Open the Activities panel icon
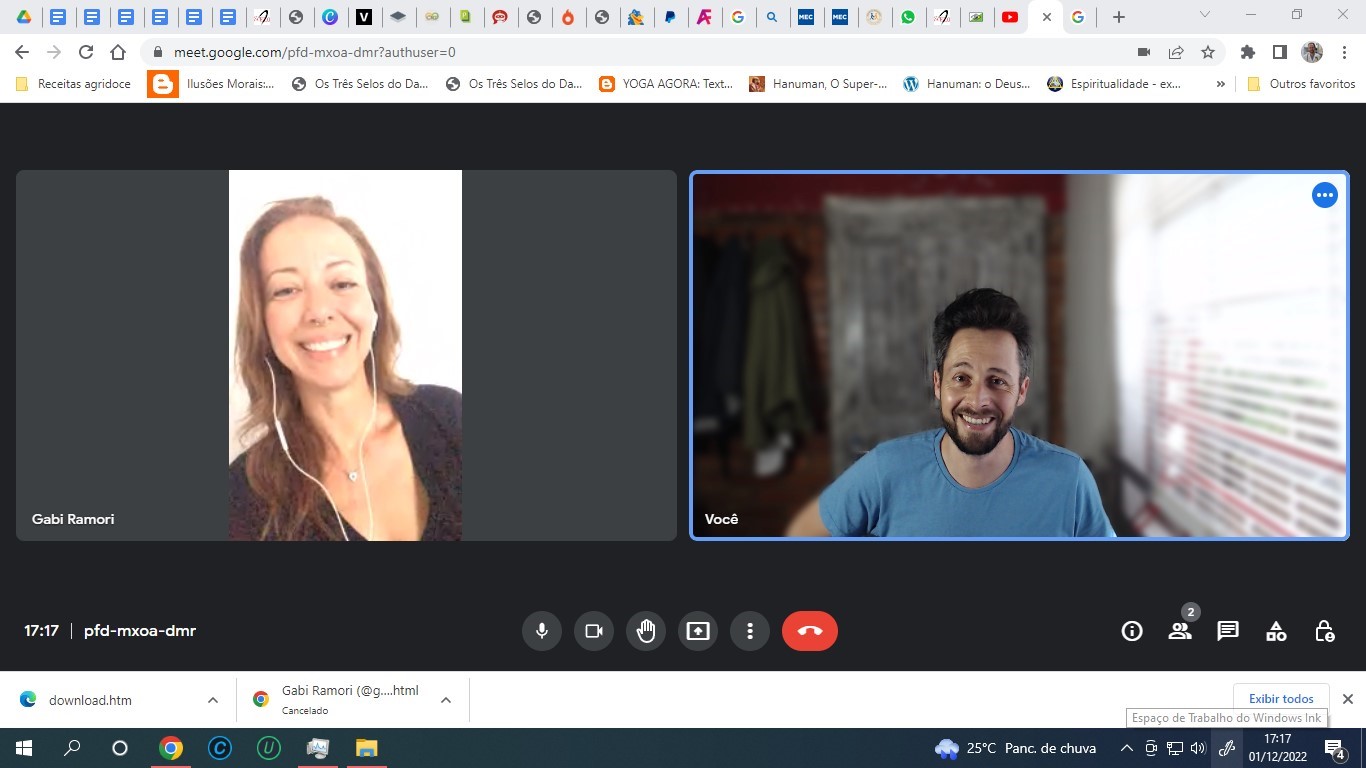The width and height of the screenshot is (1366, 768). pyautogui.click(x=1276, y=631)
